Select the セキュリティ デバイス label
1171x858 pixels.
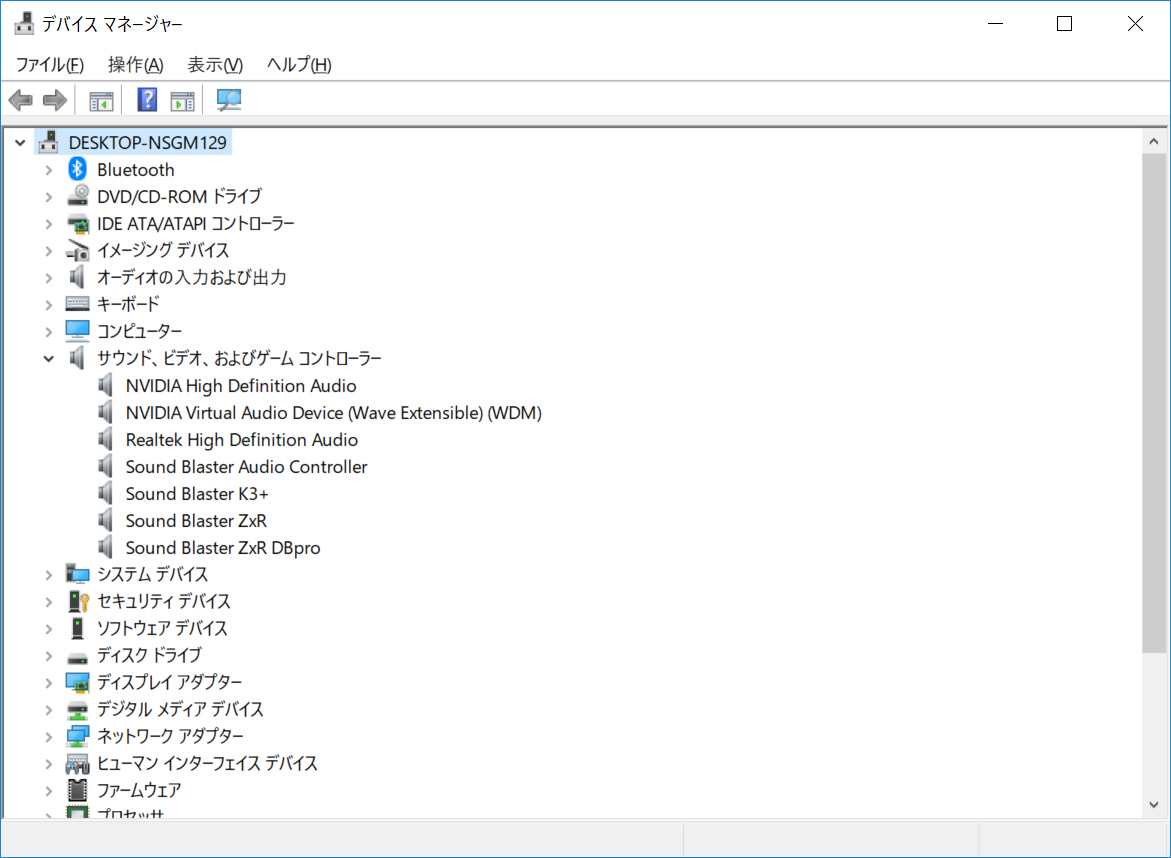pos(164,600)
